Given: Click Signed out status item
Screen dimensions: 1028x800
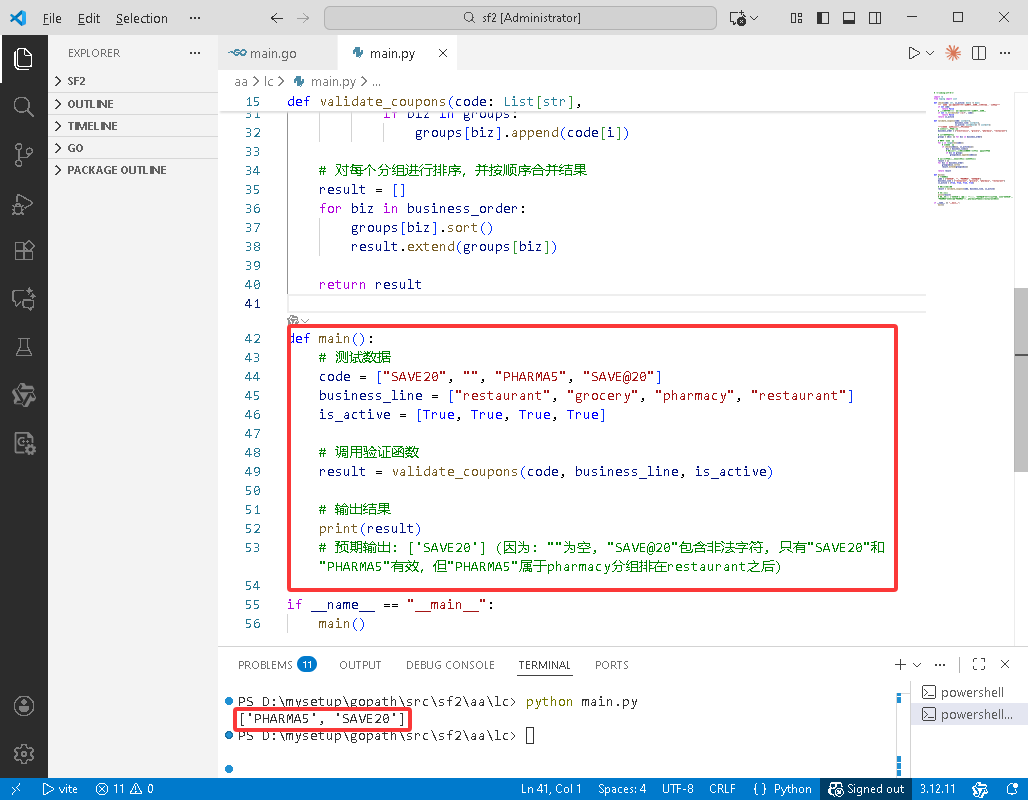Looking at the screenshot, I should coord(866,789).
